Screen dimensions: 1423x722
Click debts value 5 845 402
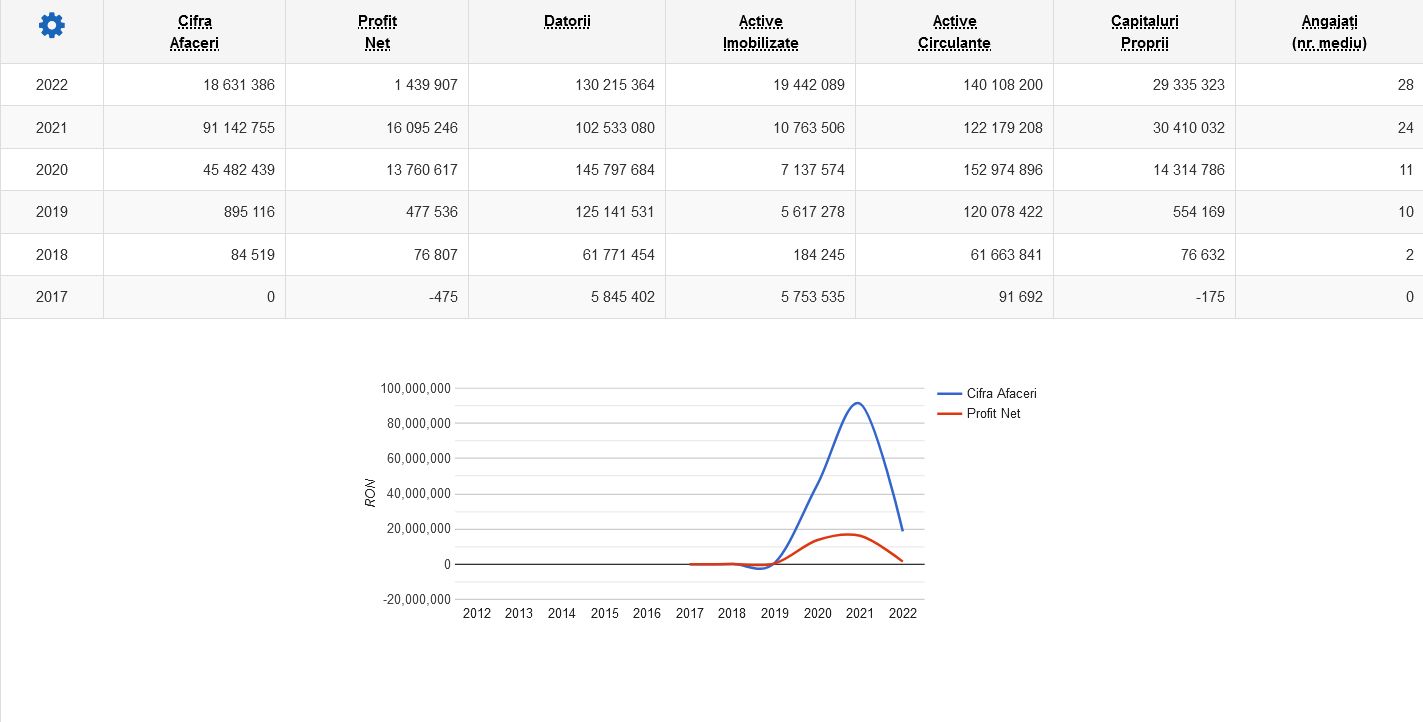[623, 297]
